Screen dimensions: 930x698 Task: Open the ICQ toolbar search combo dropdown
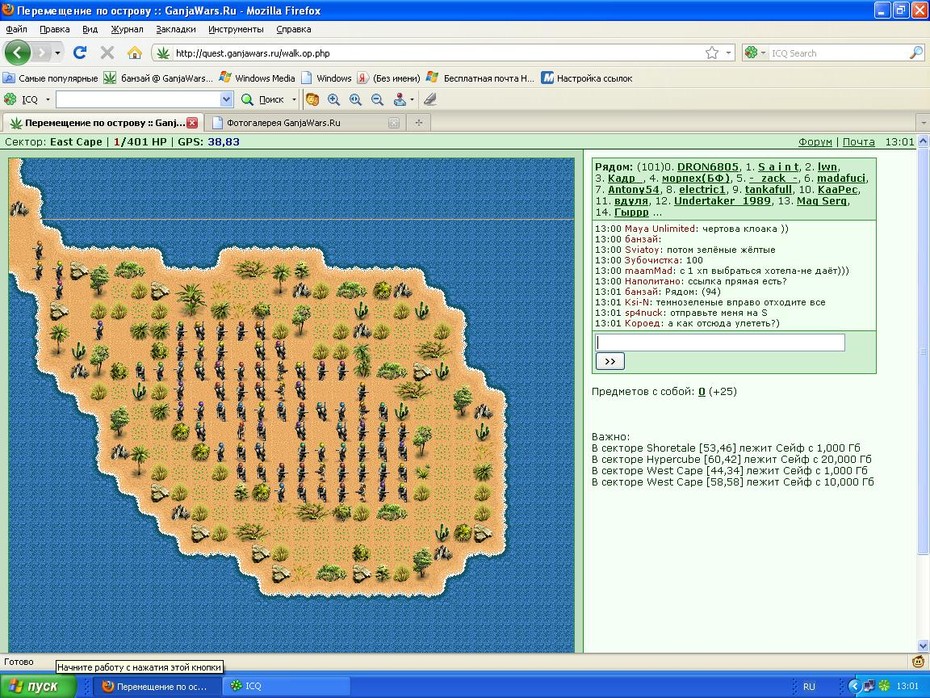pyautogui.click(x=226, y=100)
